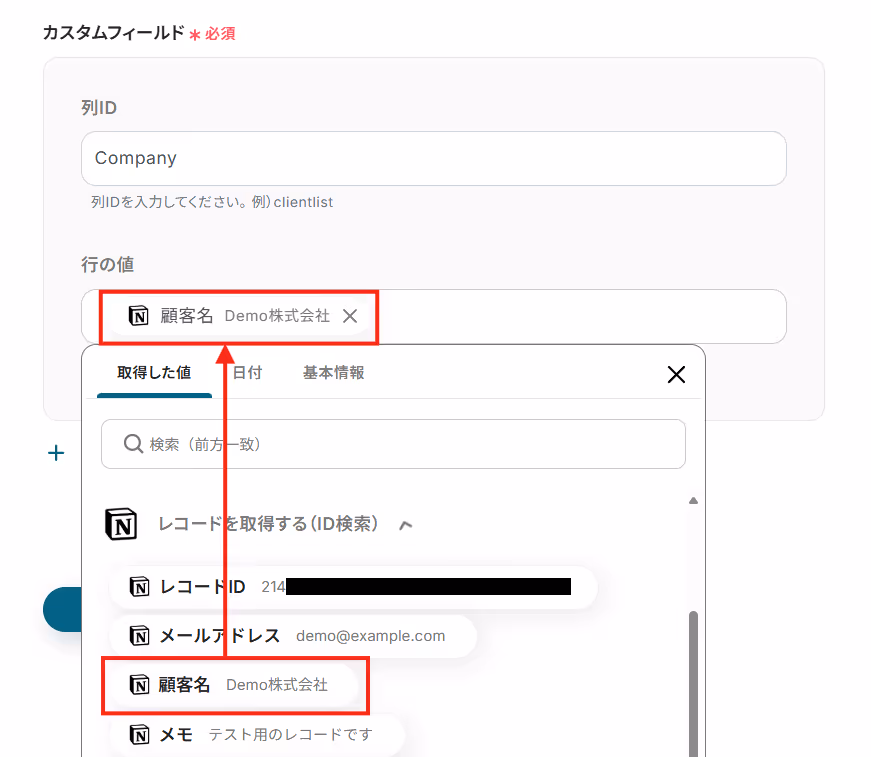Image resolution: width=871 pixels, height=757 pixels.
Task: Click Notion icon in メモ row
Action: [139, 734]
